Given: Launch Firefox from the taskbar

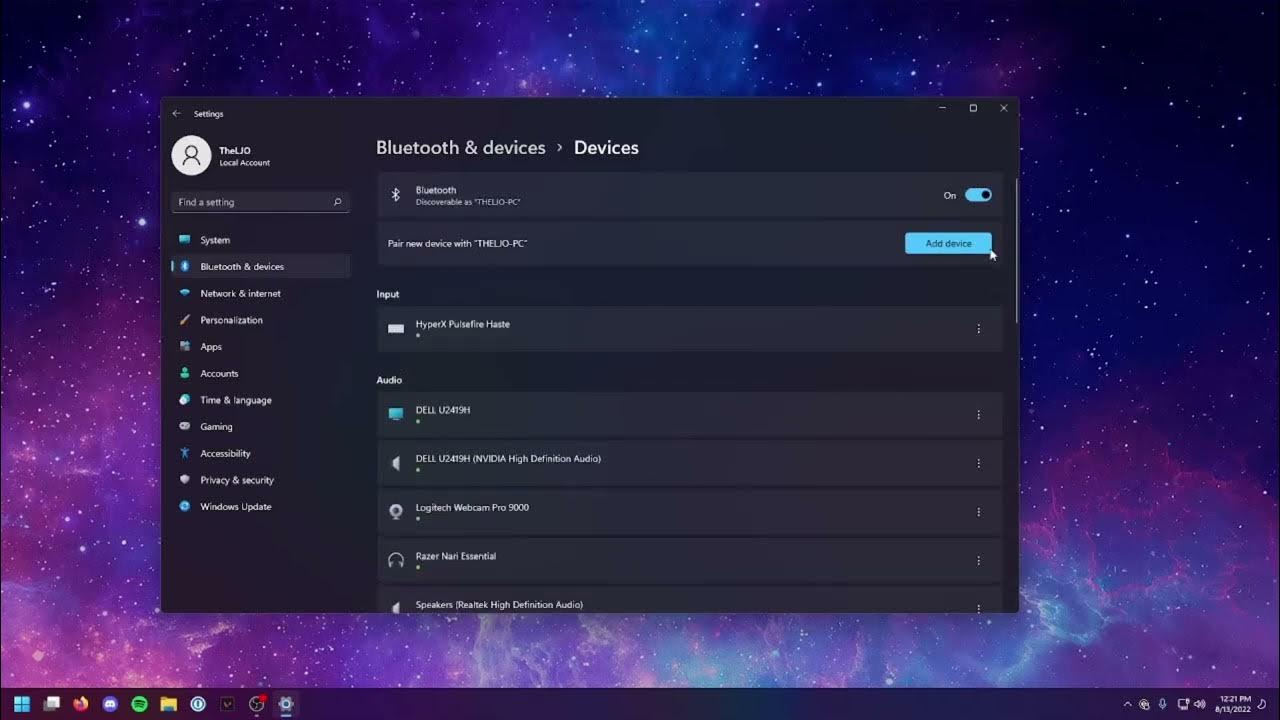Looking at the screenshot, I should (x=81, y=704).
